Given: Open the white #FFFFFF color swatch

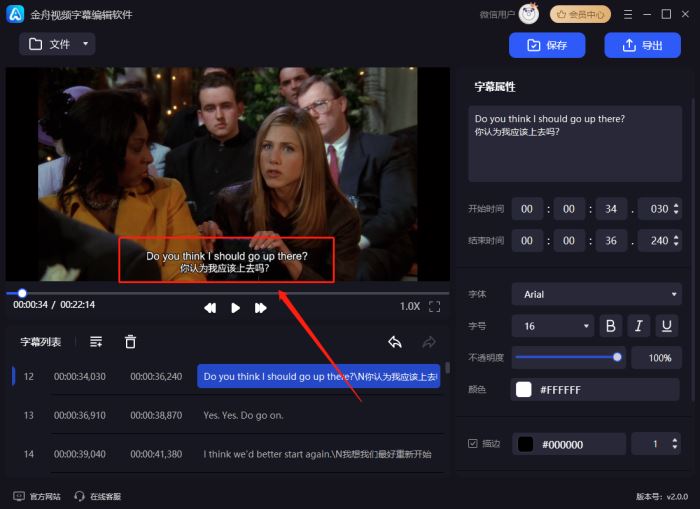Looking at the screenshot, I should [x=524, y=389].
